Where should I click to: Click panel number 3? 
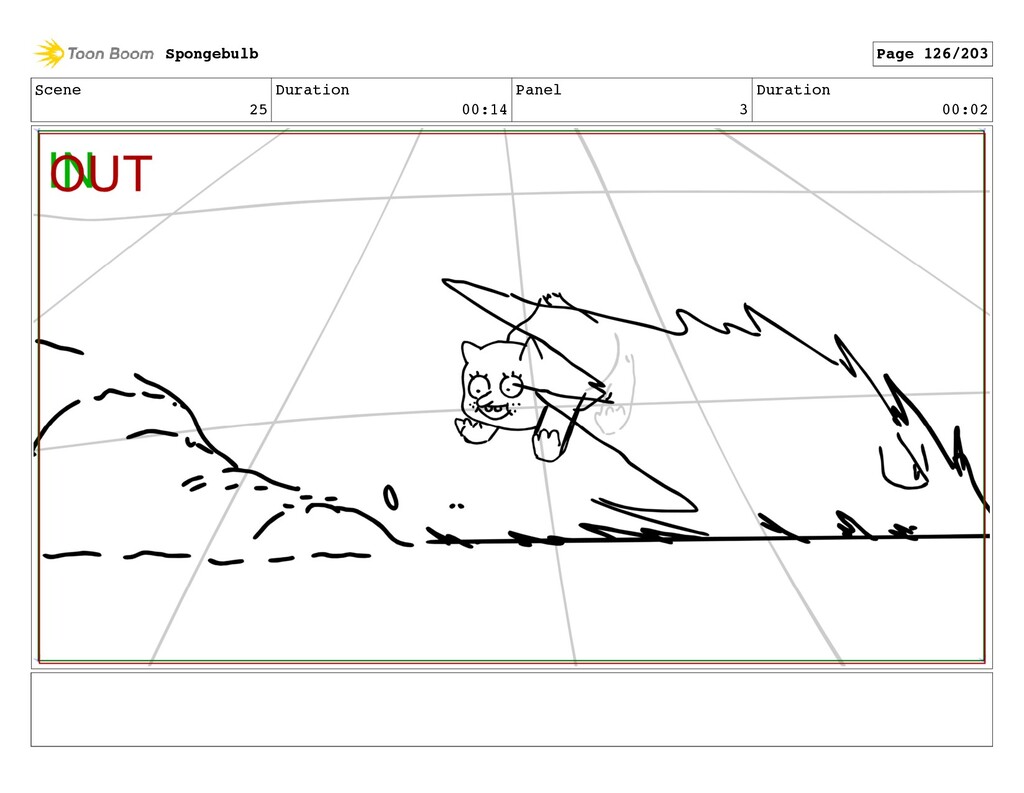[743, 110]
